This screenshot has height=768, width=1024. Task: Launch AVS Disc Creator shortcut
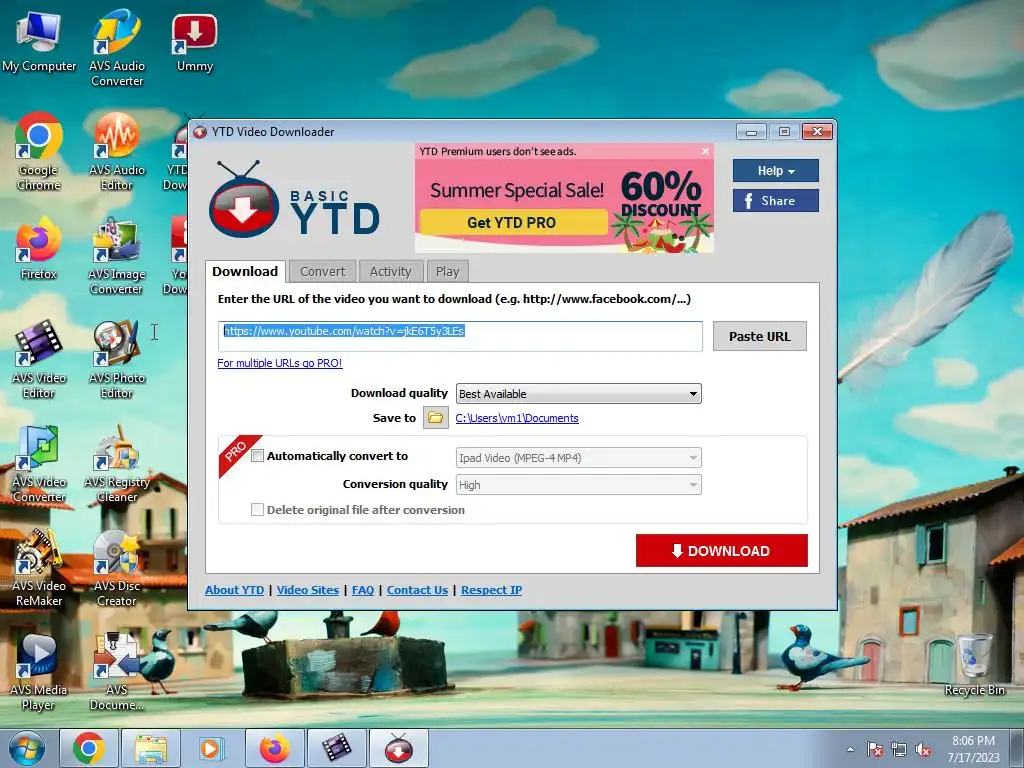click(117, 568)
